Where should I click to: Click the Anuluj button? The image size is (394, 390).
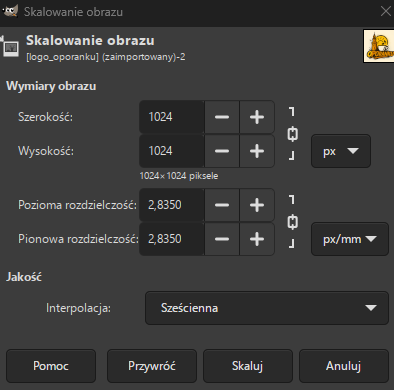[x=344, y=366]
